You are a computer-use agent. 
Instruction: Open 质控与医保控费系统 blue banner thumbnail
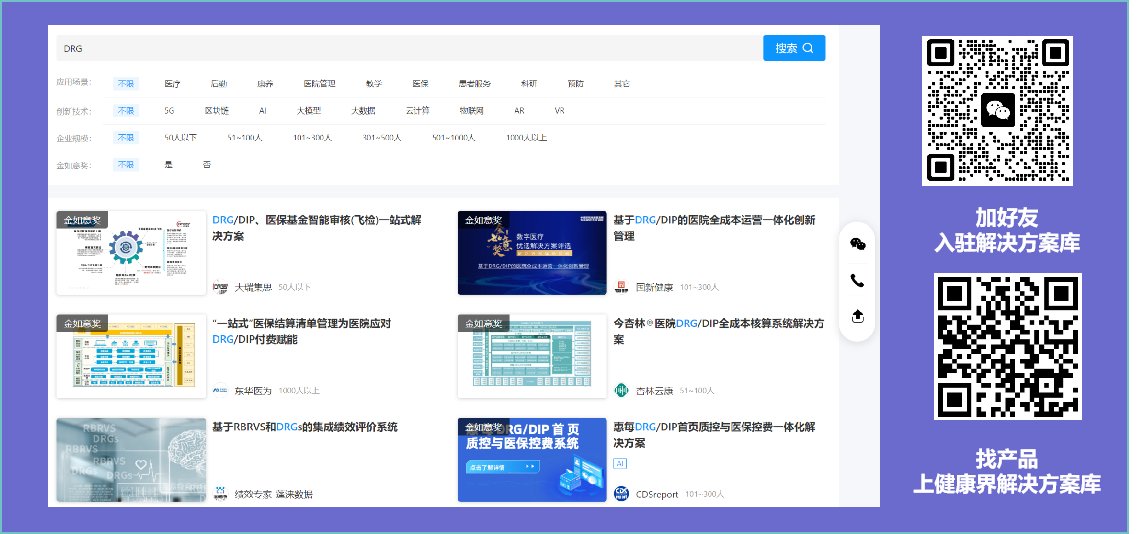coord(532,460)
